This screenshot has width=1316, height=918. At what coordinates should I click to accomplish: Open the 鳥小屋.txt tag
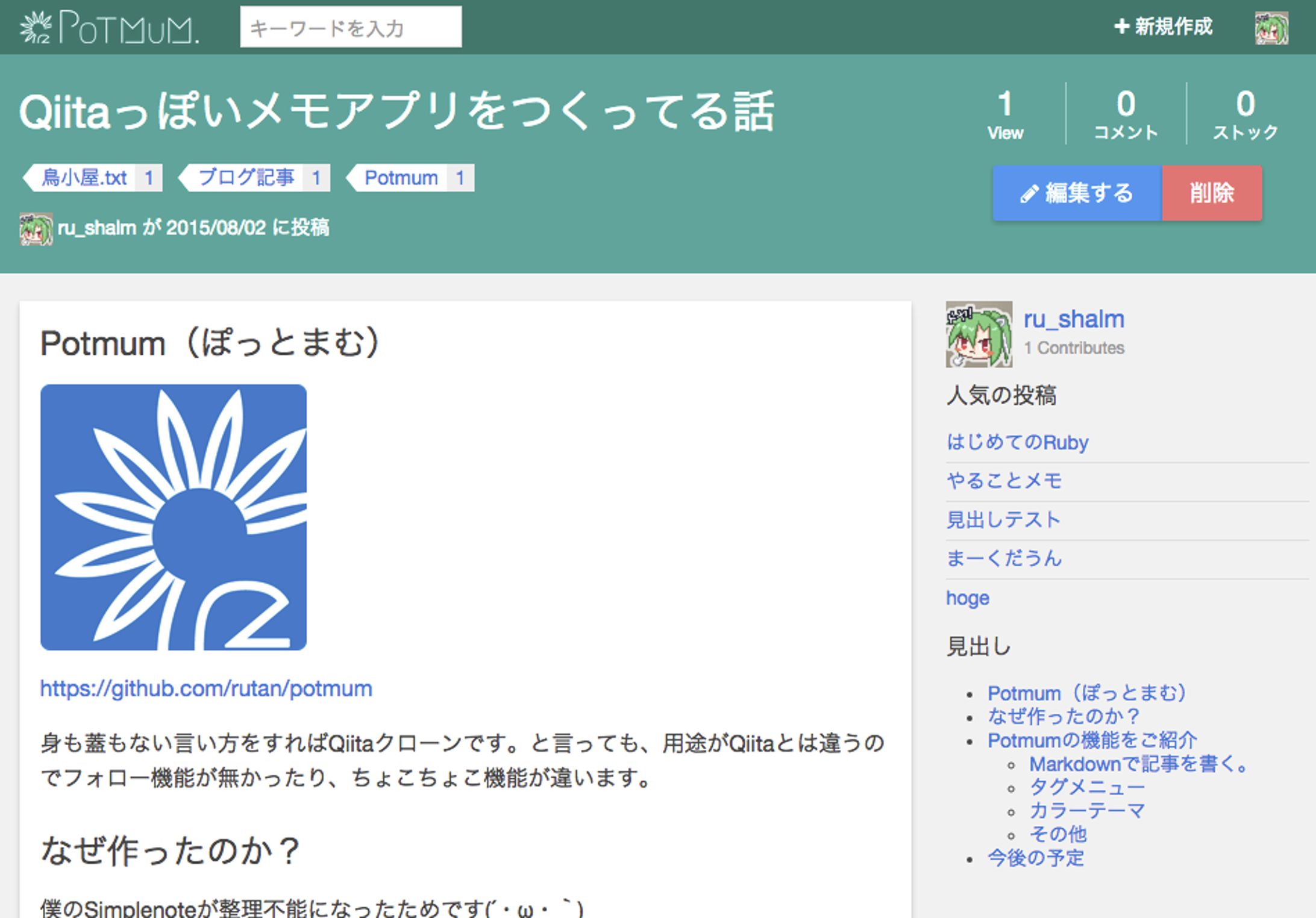tap(93, 178)
